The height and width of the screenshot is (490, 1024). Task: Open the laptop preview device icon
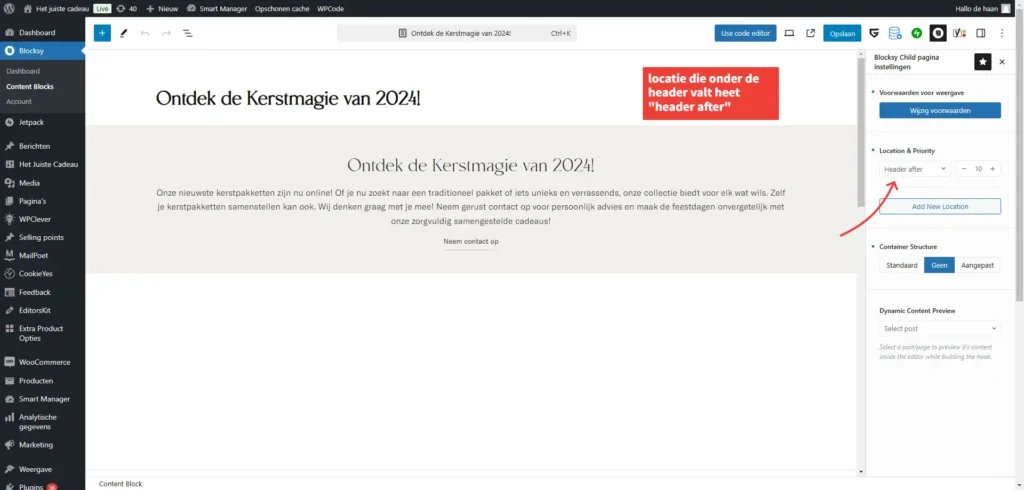789,33
